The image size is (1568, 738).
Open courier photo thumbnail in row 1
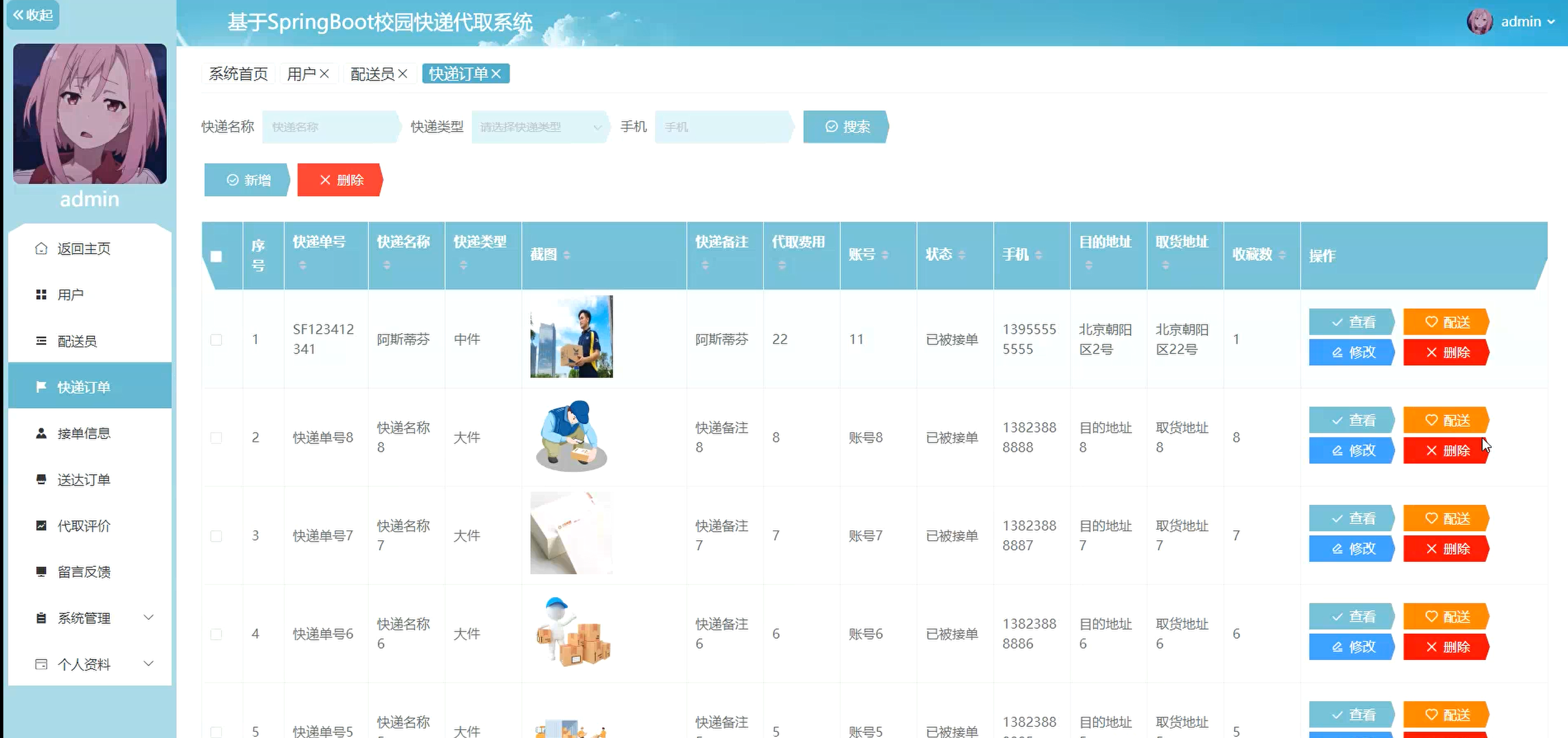[572, 337]
